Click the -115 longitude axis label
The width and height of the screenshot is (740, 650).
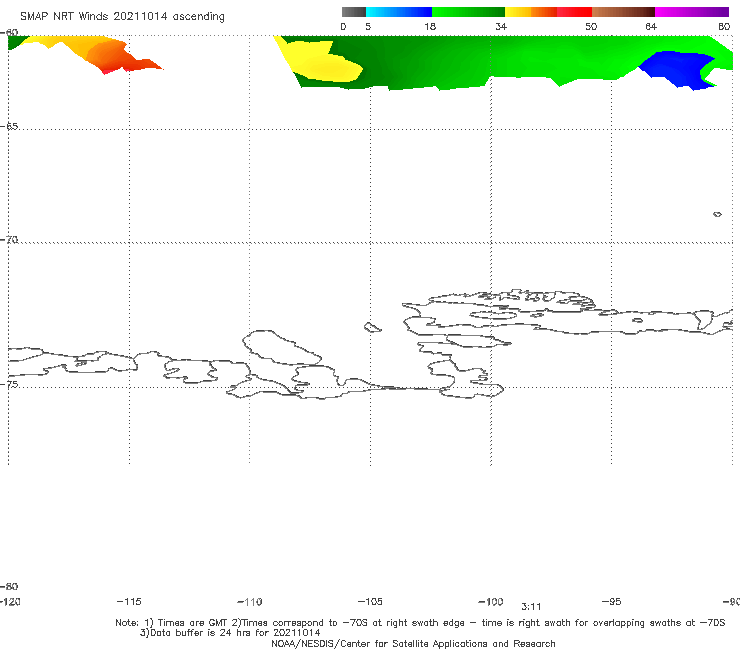(129, 601)
